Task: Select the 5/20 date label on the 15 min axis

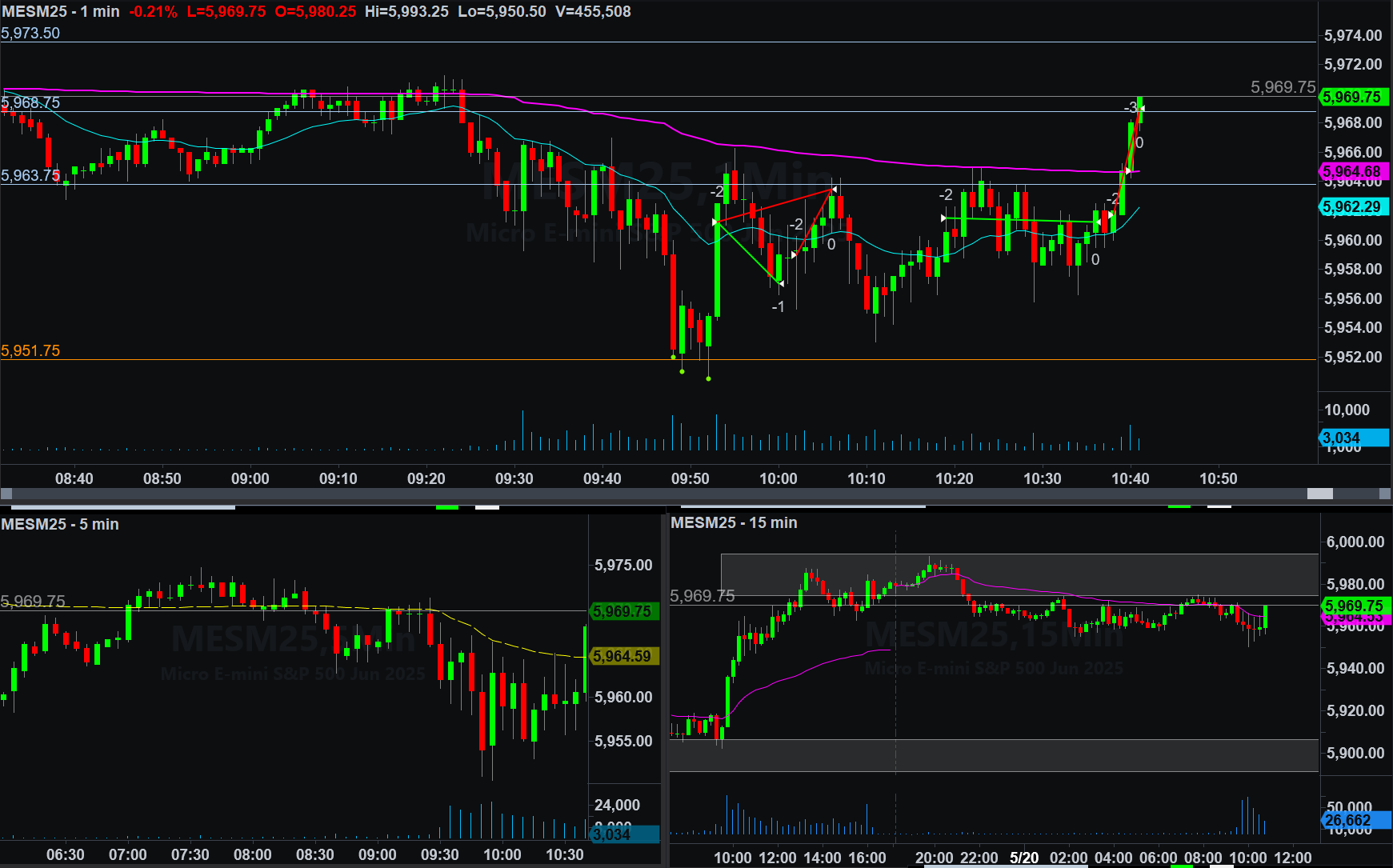Action: point(1024,858)
